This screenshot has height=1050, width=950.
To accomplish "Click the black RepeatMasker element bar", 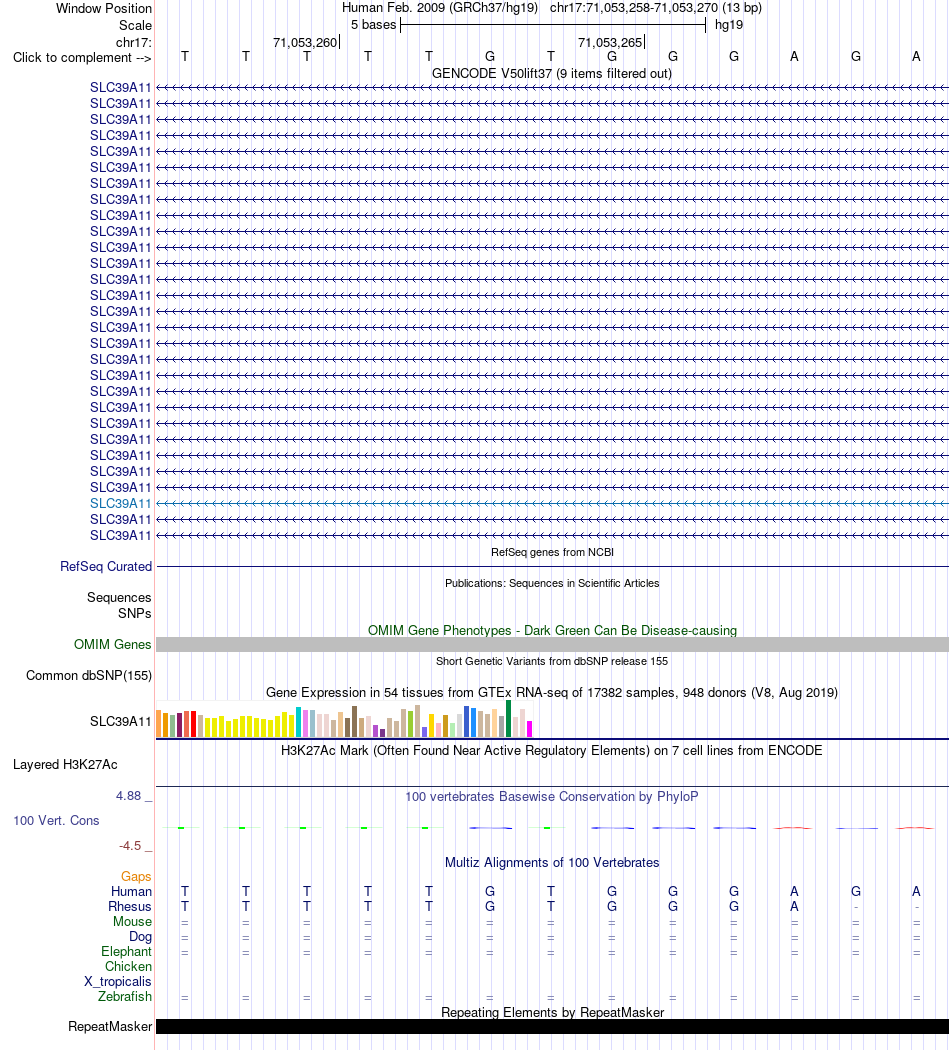I will (x=552, y=1027).
